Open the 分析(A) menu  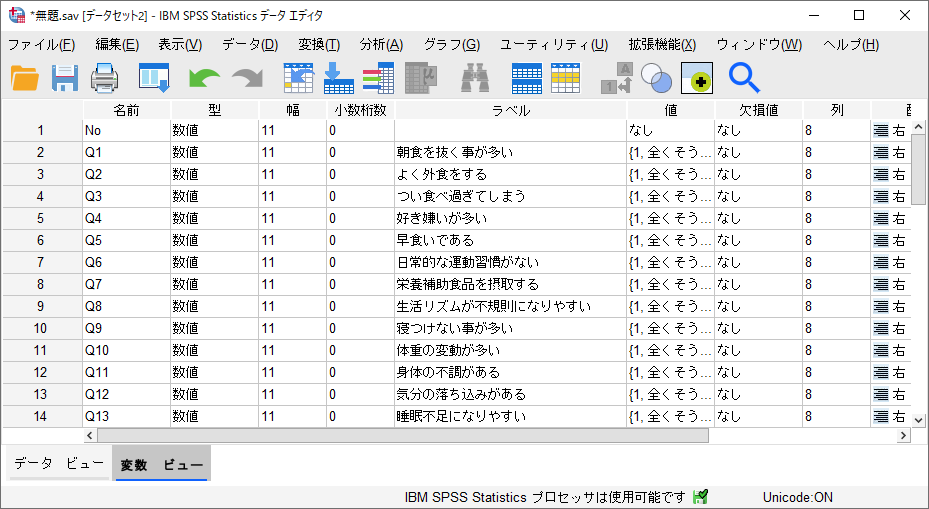[x=381, y=44]
